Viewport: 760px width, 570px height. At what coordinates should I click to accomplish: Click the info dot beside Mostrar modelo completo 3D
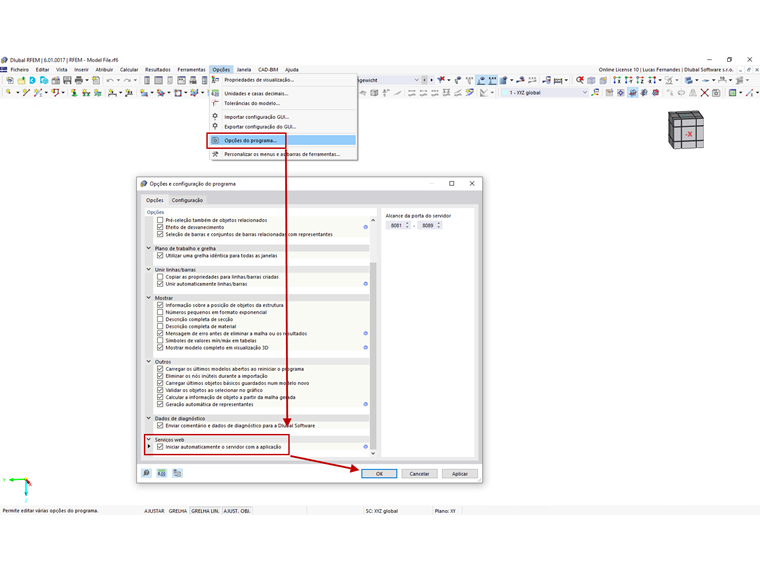tap(365, 348)
